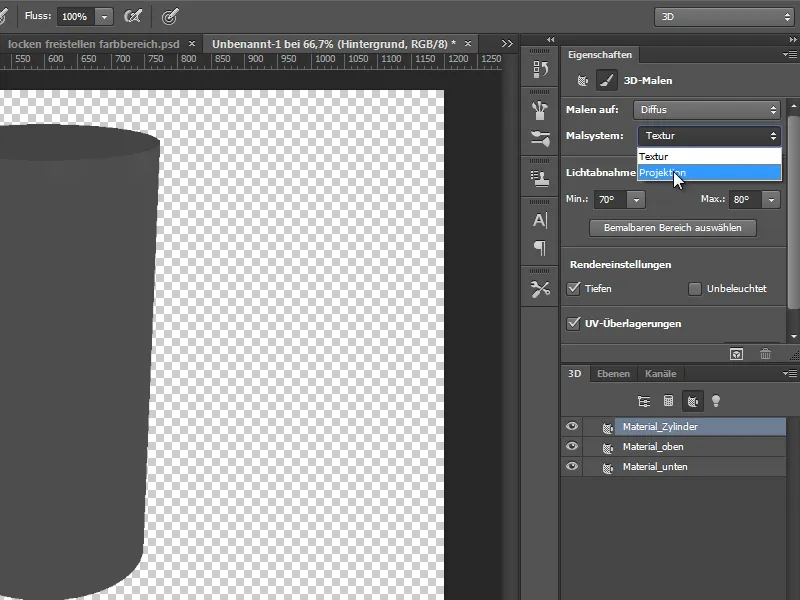The image size is (800, 600).
Task: Click the material icon in Eigenschaften header
Action: click(x=582, y=81)
